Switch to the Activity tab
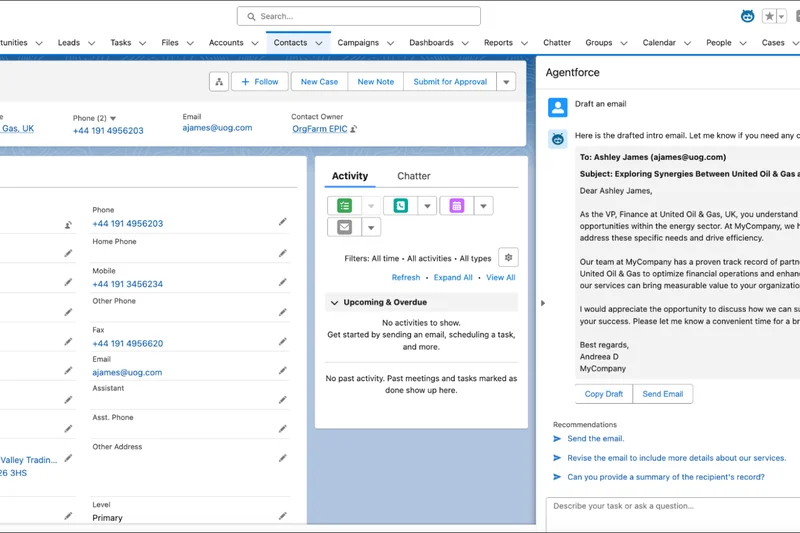 click(350, 176)
